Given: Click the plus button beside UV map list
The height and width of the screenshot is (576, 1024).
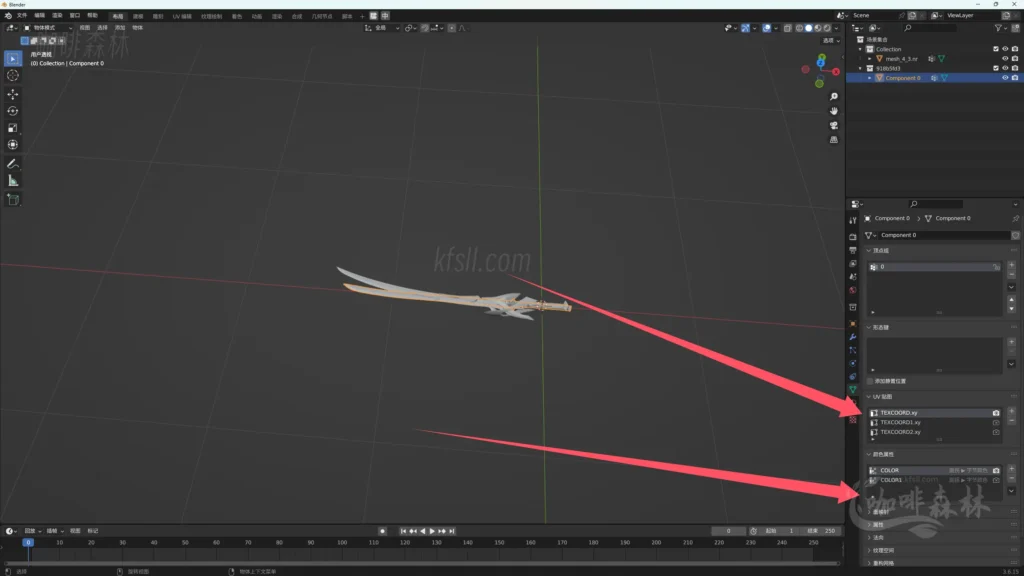Looking at the screenshot, I should click(x=1011, y=411).
